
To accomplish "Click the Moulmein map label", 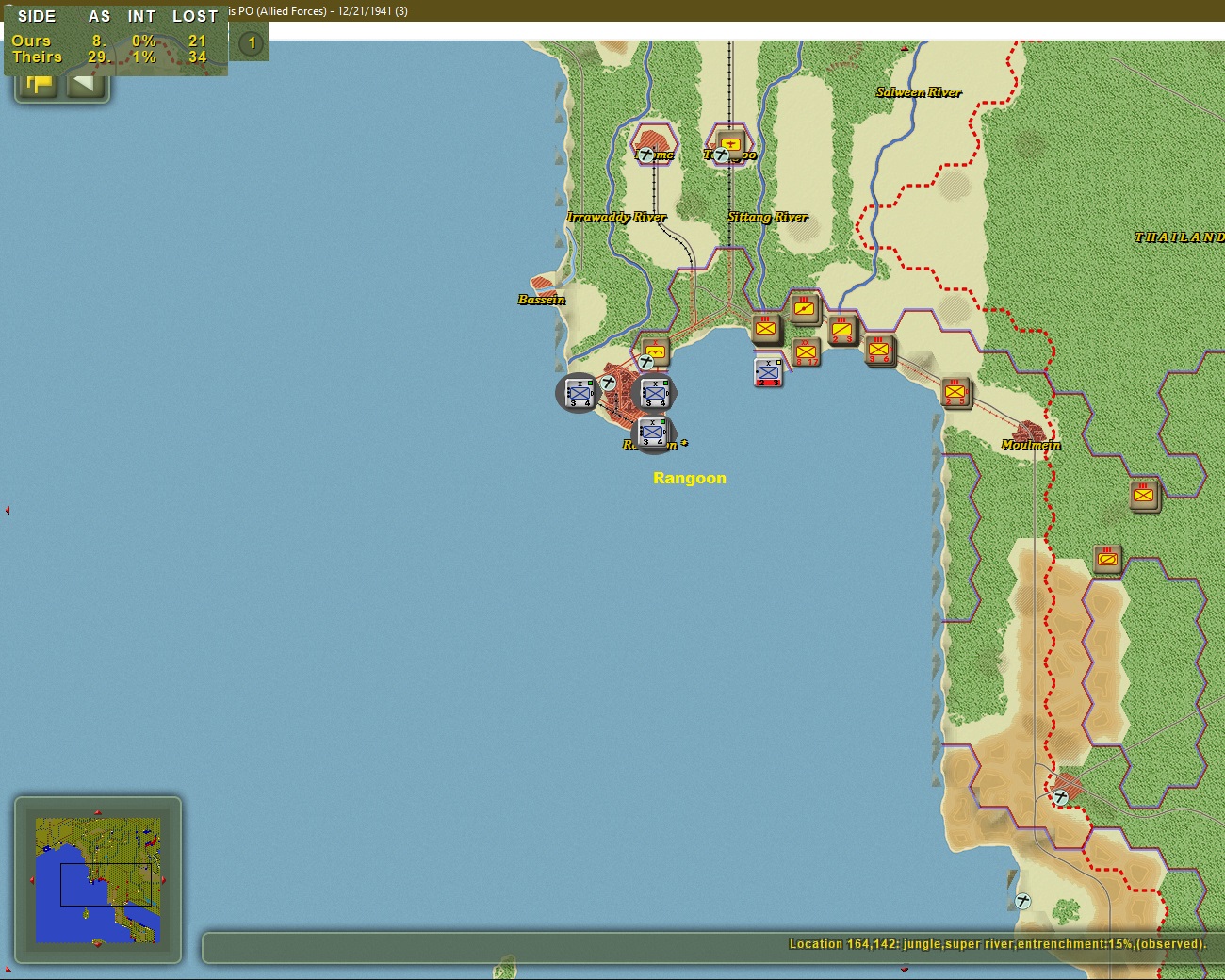I will (1031, 445).
